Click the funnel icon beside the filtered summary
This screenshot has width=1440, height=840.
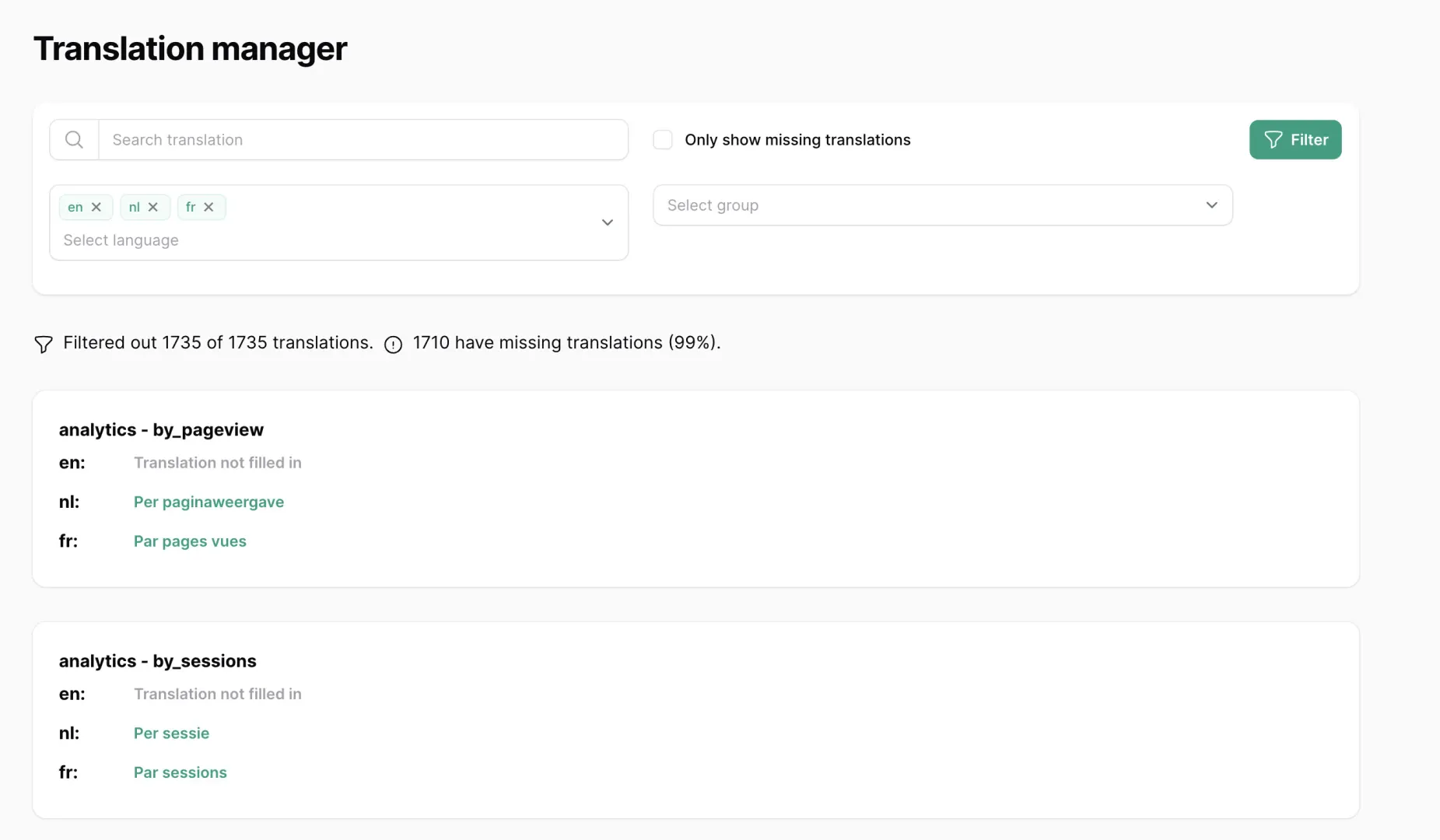point(43,344)
